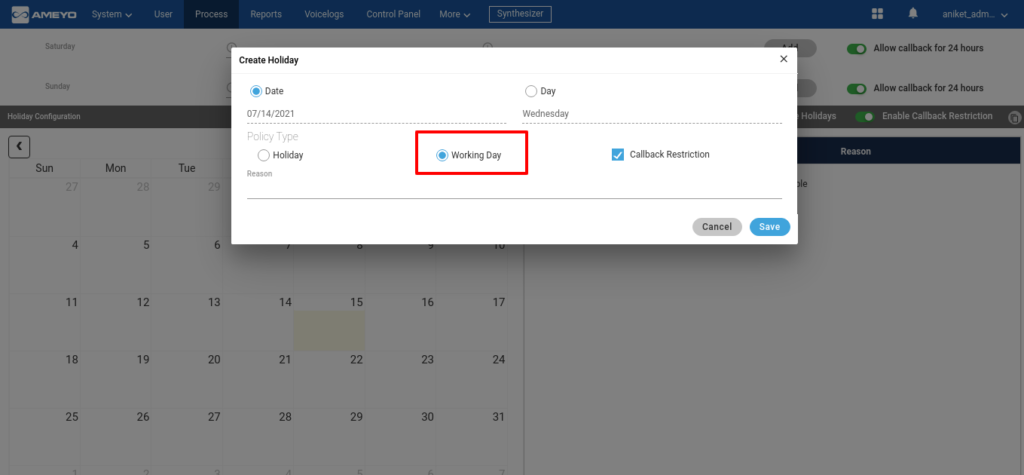Expand the More menu dropdown

click(455, 14)
